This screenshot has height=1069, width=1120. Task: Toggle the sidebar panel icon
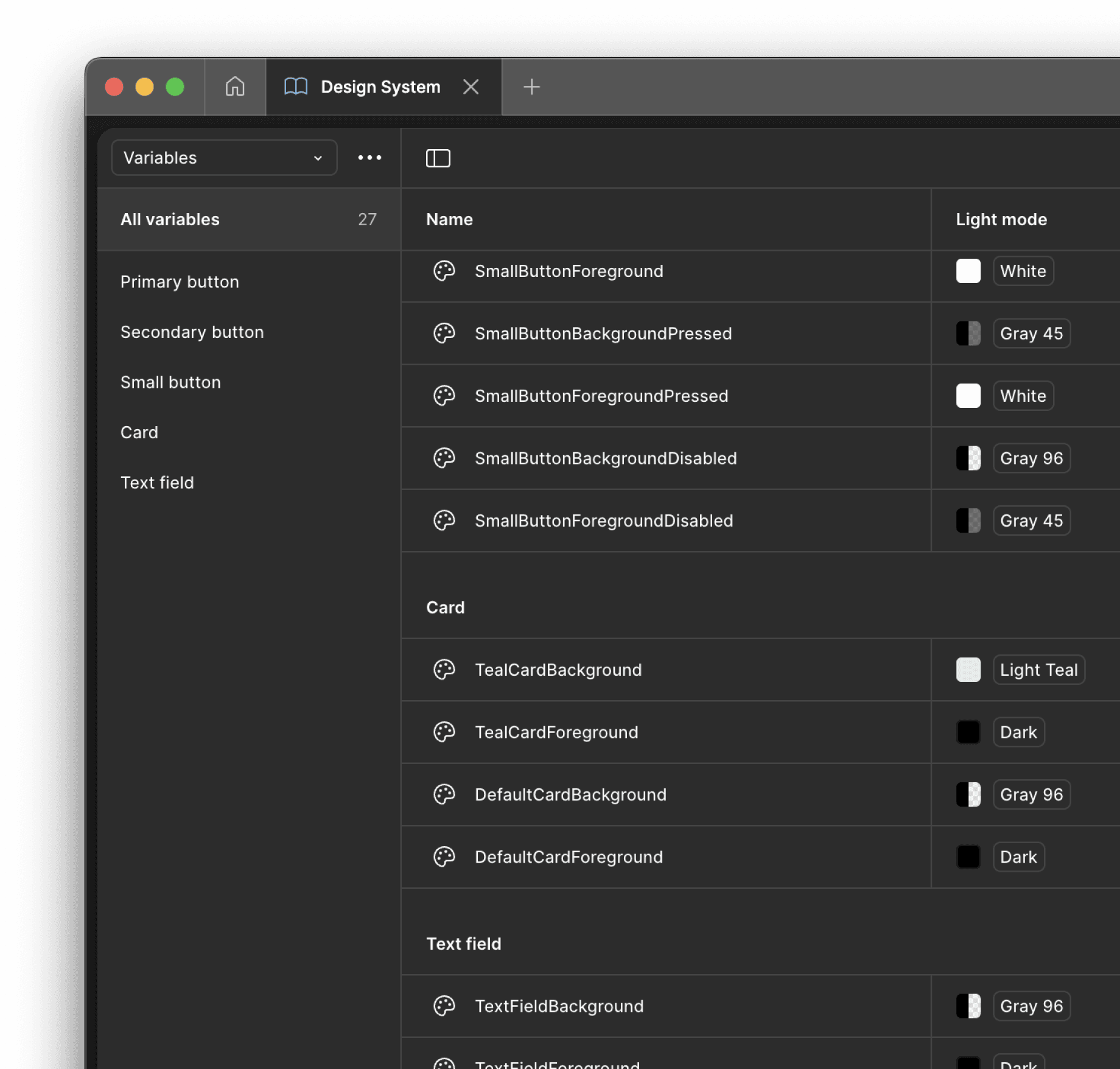(438, 158)
